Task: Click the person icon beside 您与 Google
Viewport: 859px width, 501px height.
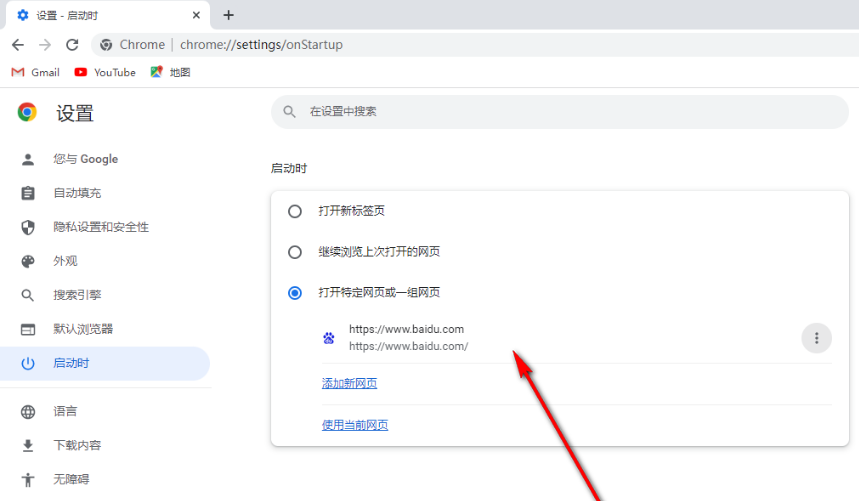Action: pos(27,159)
